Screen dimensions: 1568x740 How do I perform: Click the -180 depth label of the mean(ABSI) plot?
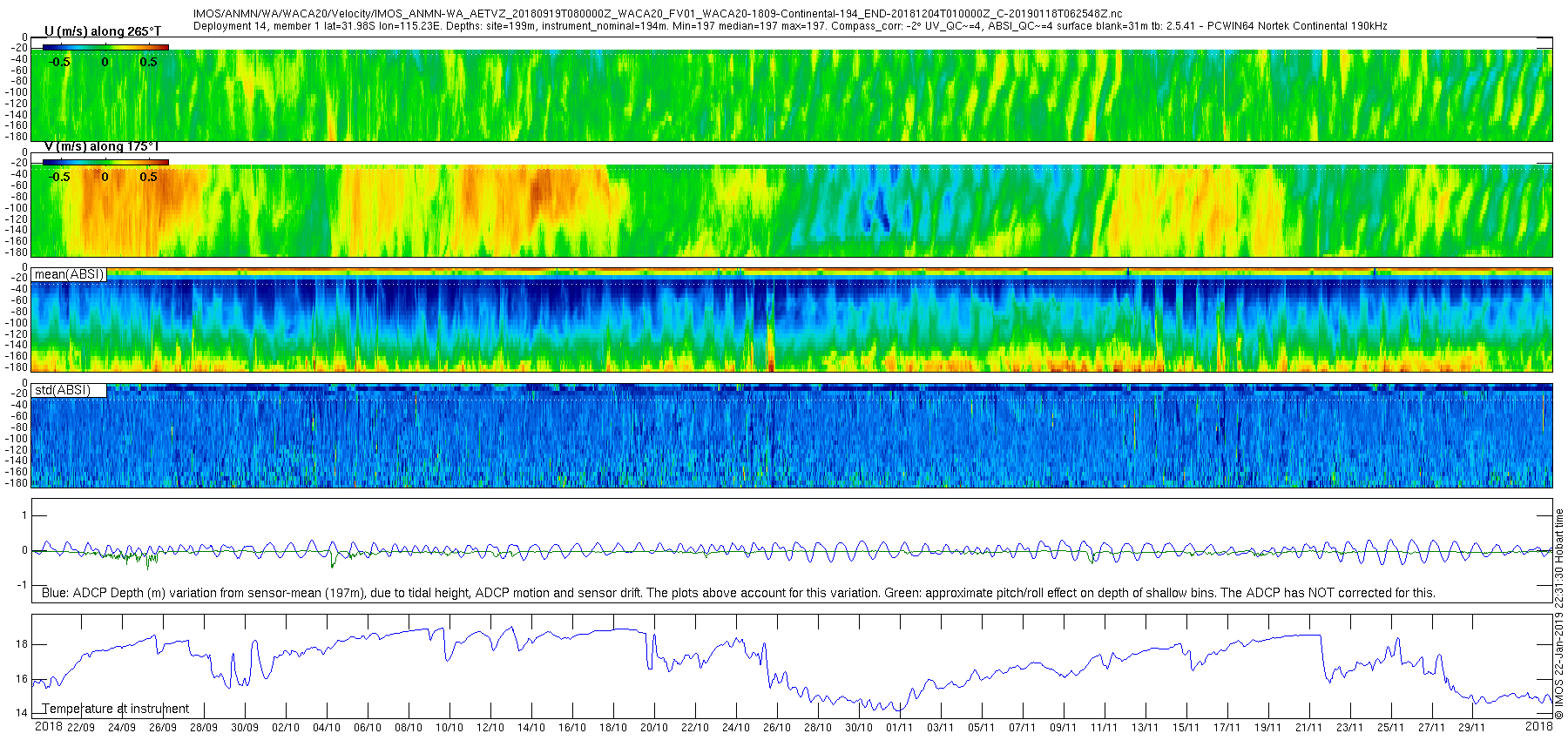[x=18, y=367]
